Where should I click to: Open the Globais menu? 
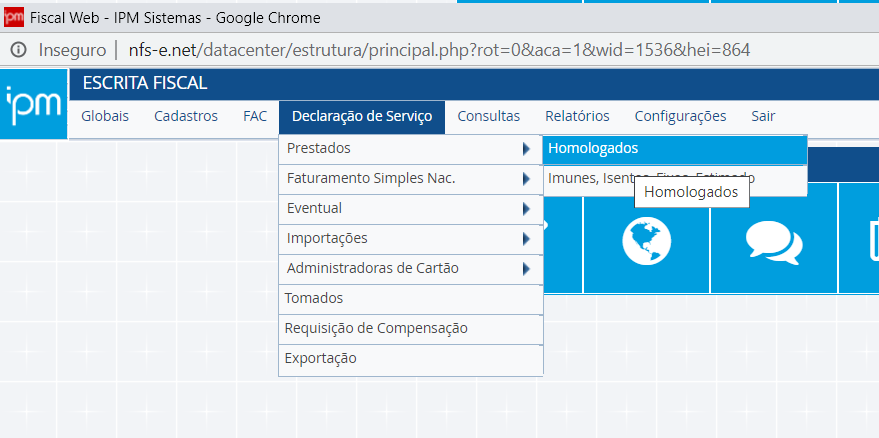click(x=105, y=116)
